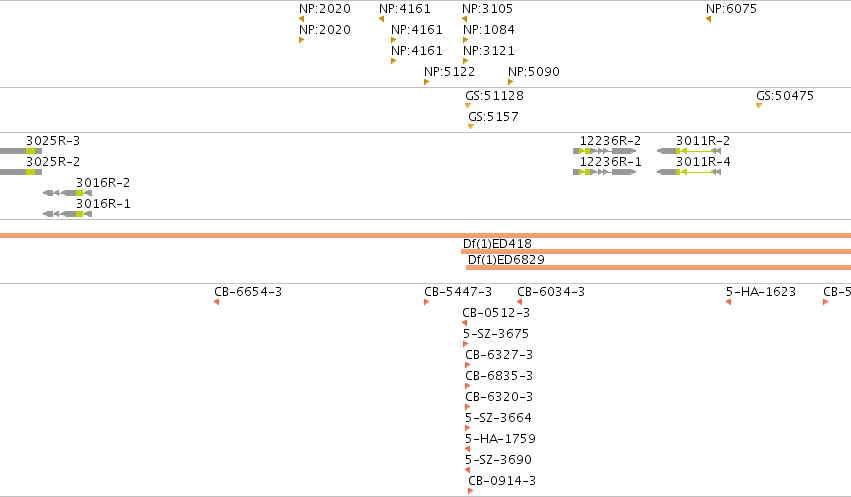Select the 3011R-4 transcript with intron line

click(689, 172)
